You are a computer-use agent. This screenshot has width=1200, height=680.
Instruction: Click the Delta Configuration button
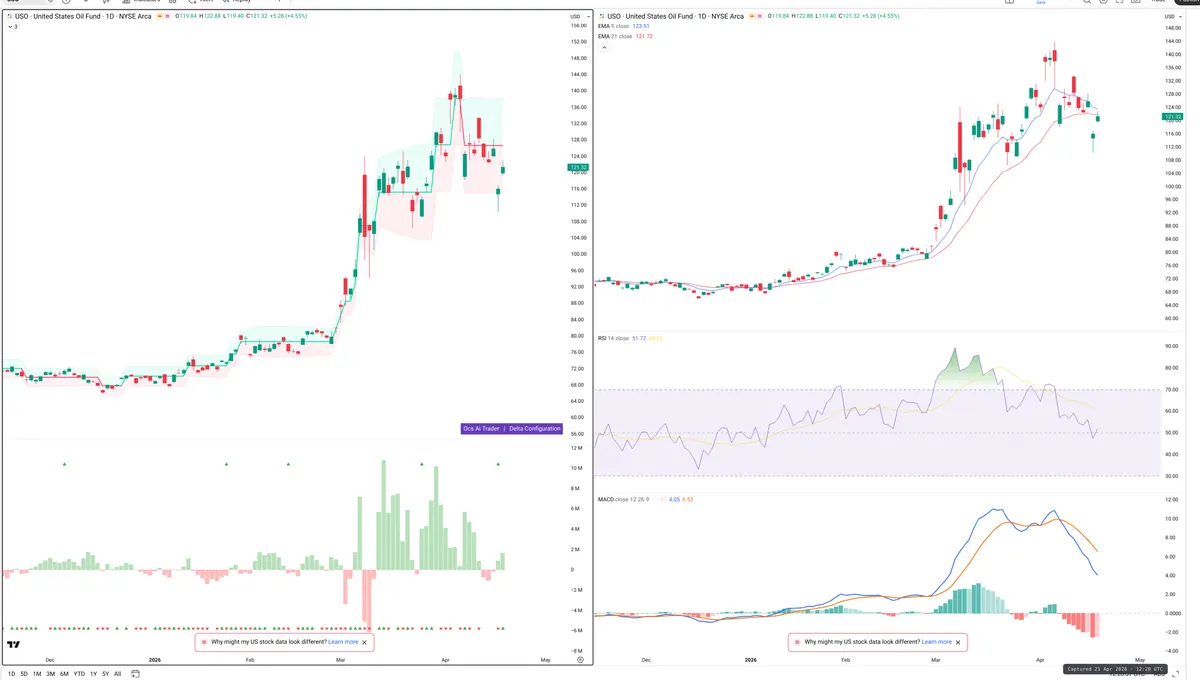[535, 428]
